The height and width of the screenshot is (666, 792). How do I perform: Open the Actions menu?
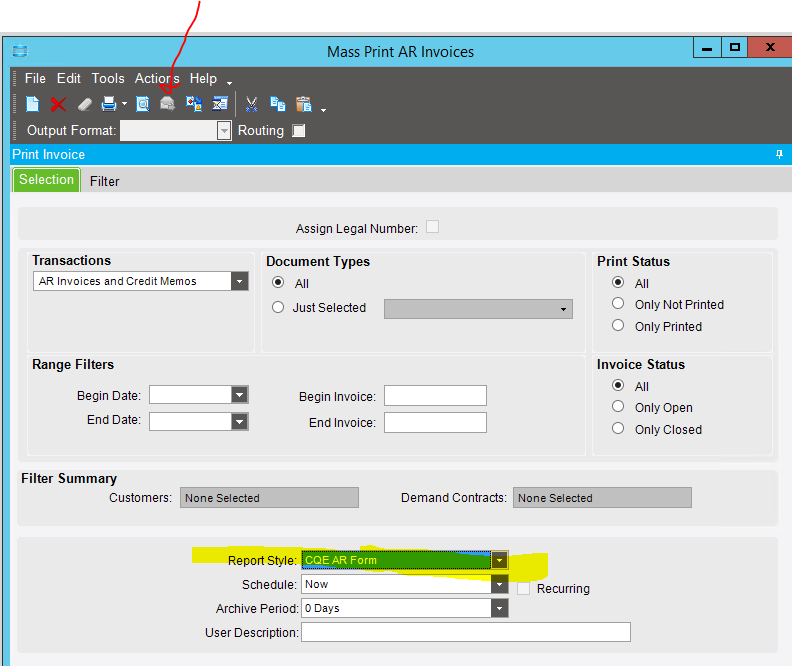[157, 79]
